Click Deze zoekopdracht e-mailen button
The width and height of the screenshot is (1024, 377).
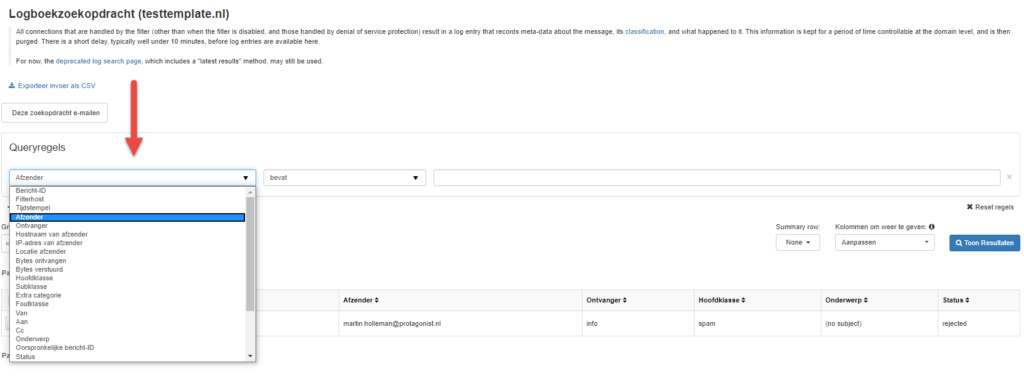56,113
